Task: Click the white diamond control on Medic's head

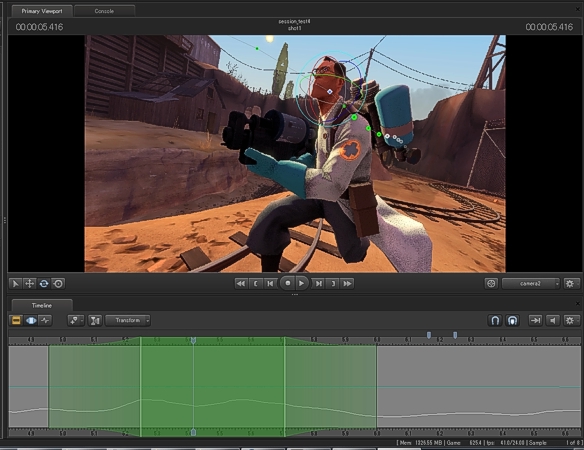Action: (x=330, y=91)
